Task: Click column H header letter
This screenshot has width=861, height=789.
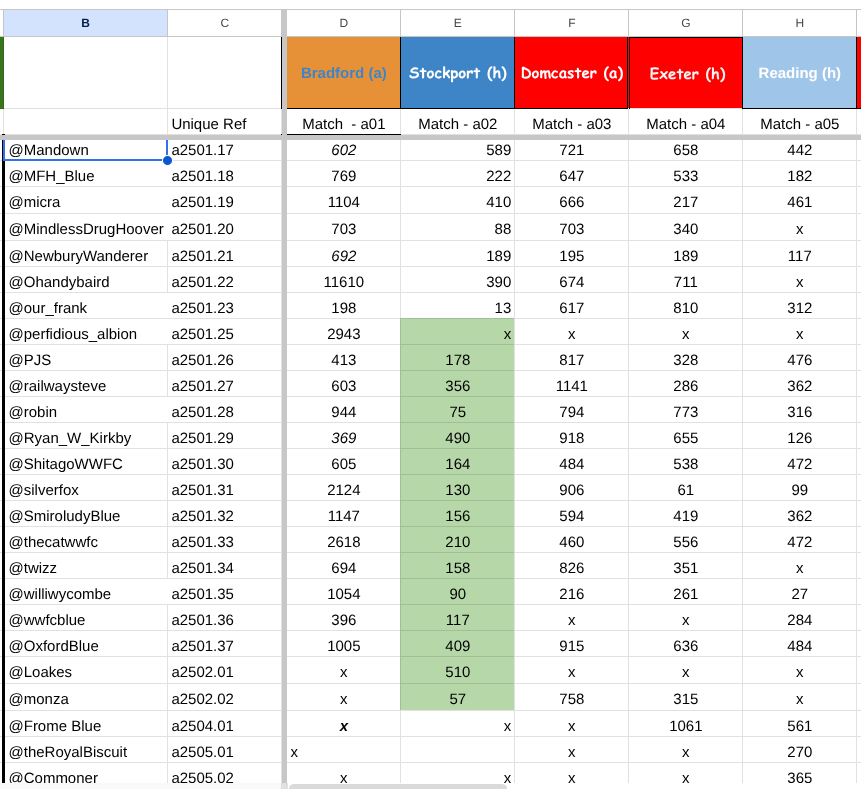Action: coord(799,22)
